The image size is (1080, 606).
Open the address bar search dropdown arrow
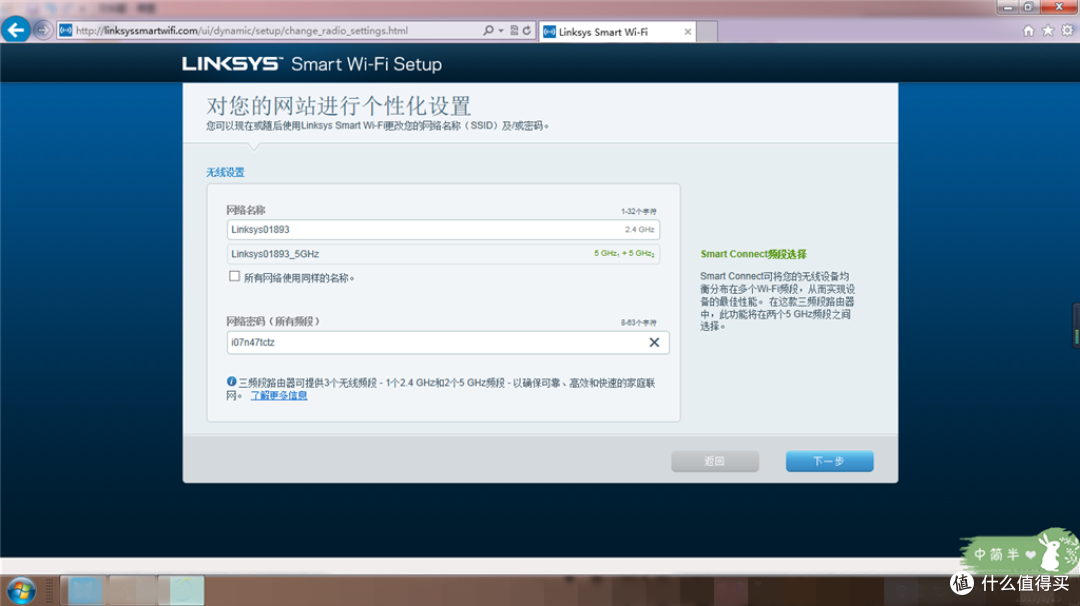tap(501, 31)
